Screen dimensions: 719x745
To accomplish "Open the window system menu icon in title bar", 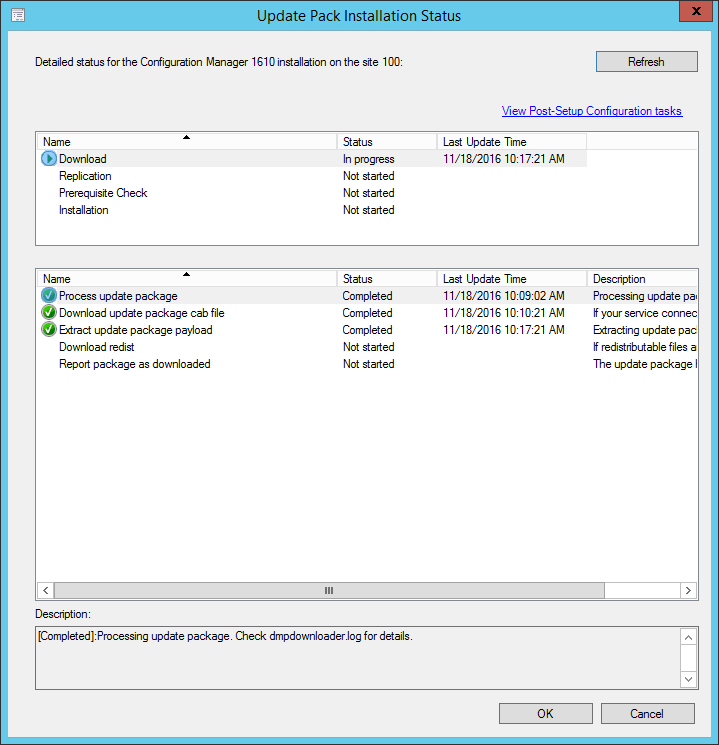I will point(18,15).
